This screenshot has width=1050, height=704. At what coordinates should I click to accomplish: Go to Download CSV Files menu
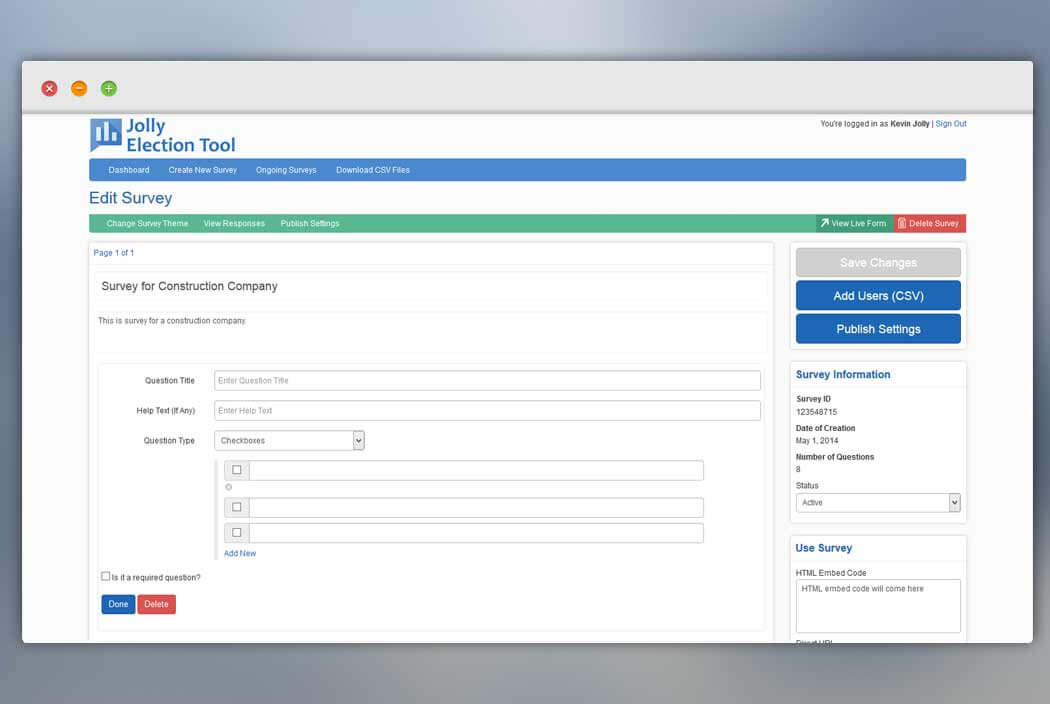(372, 170)
